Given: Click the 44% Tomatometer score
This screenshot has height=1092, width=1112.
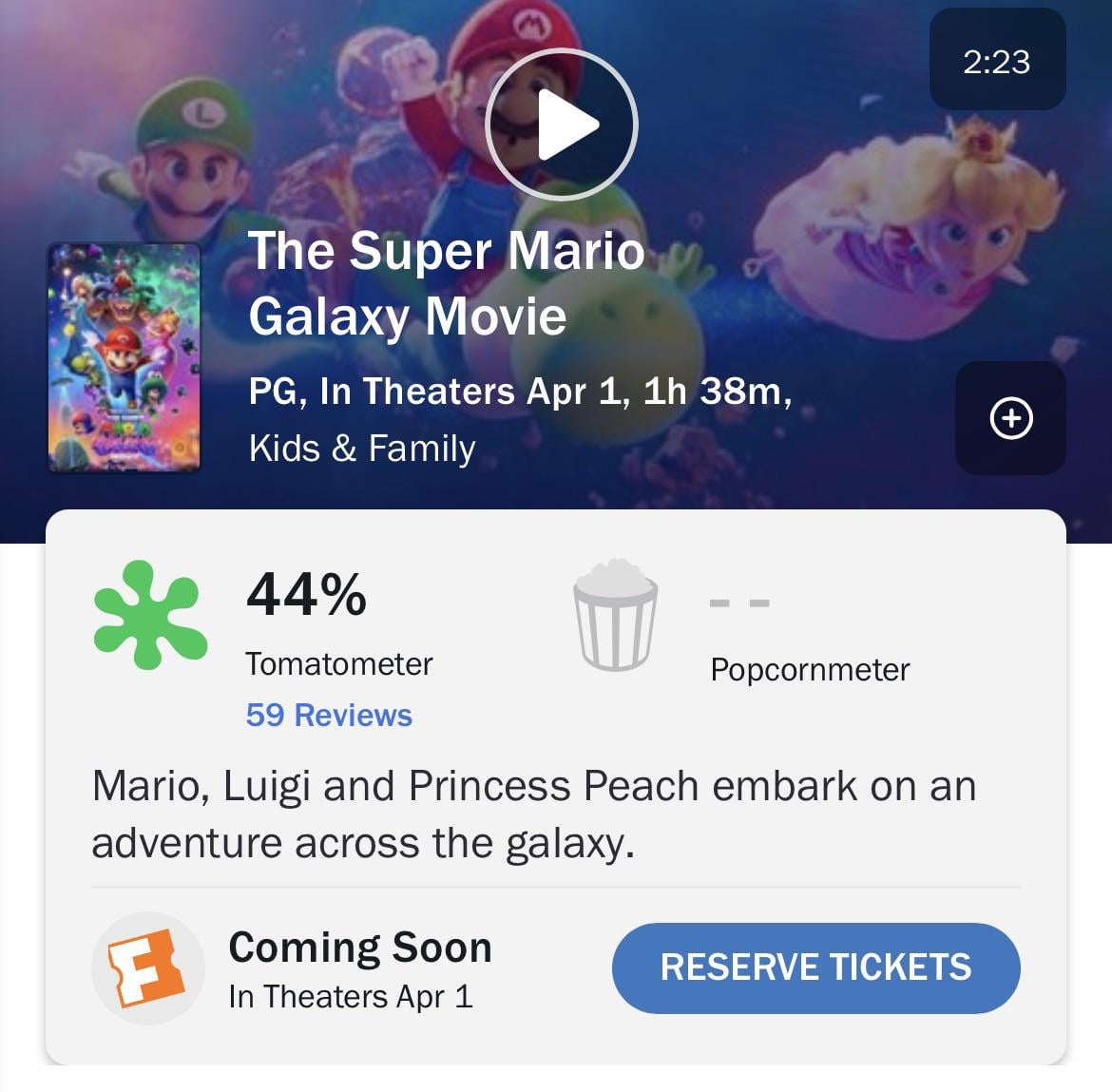Looking at the screenshot, I should click(x=306, y=595).
